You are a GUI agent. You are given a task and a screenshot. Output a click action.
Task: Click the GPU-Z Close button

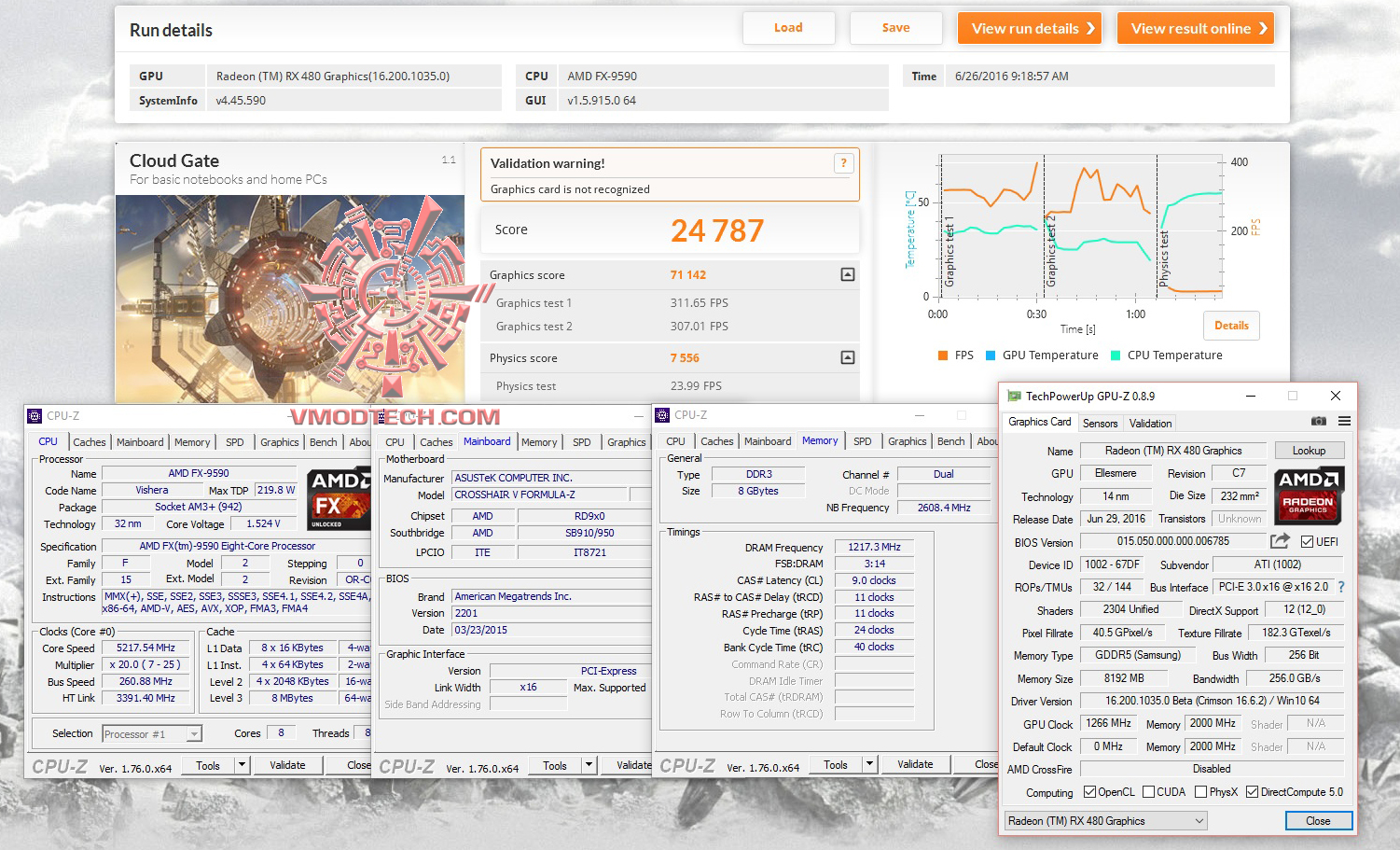coord(1318,821)
